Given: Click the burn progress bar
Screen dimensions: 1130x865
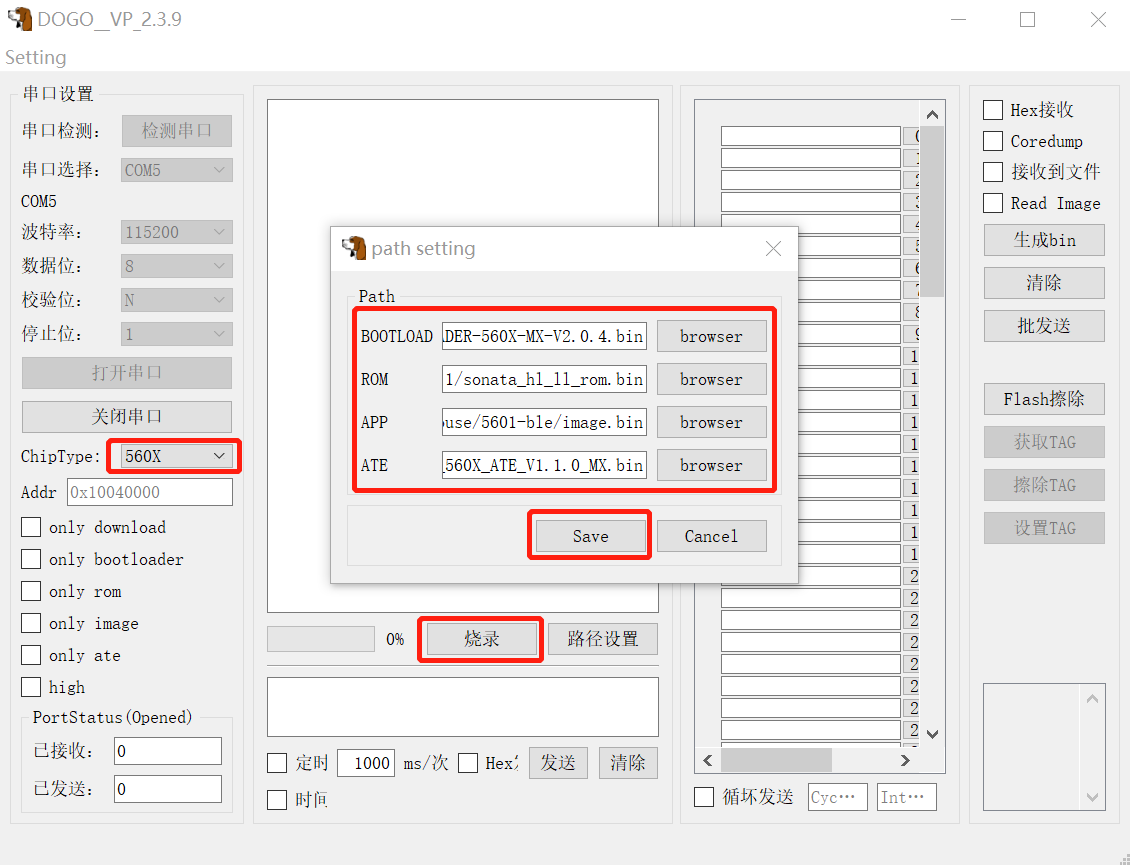Looking at the screenshot, I should click(x=321, y=639).
